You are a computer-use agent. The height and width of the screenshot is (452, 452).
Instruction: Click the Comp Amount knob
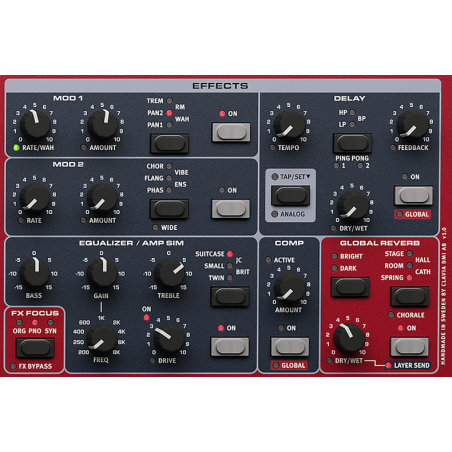point(289,288)
